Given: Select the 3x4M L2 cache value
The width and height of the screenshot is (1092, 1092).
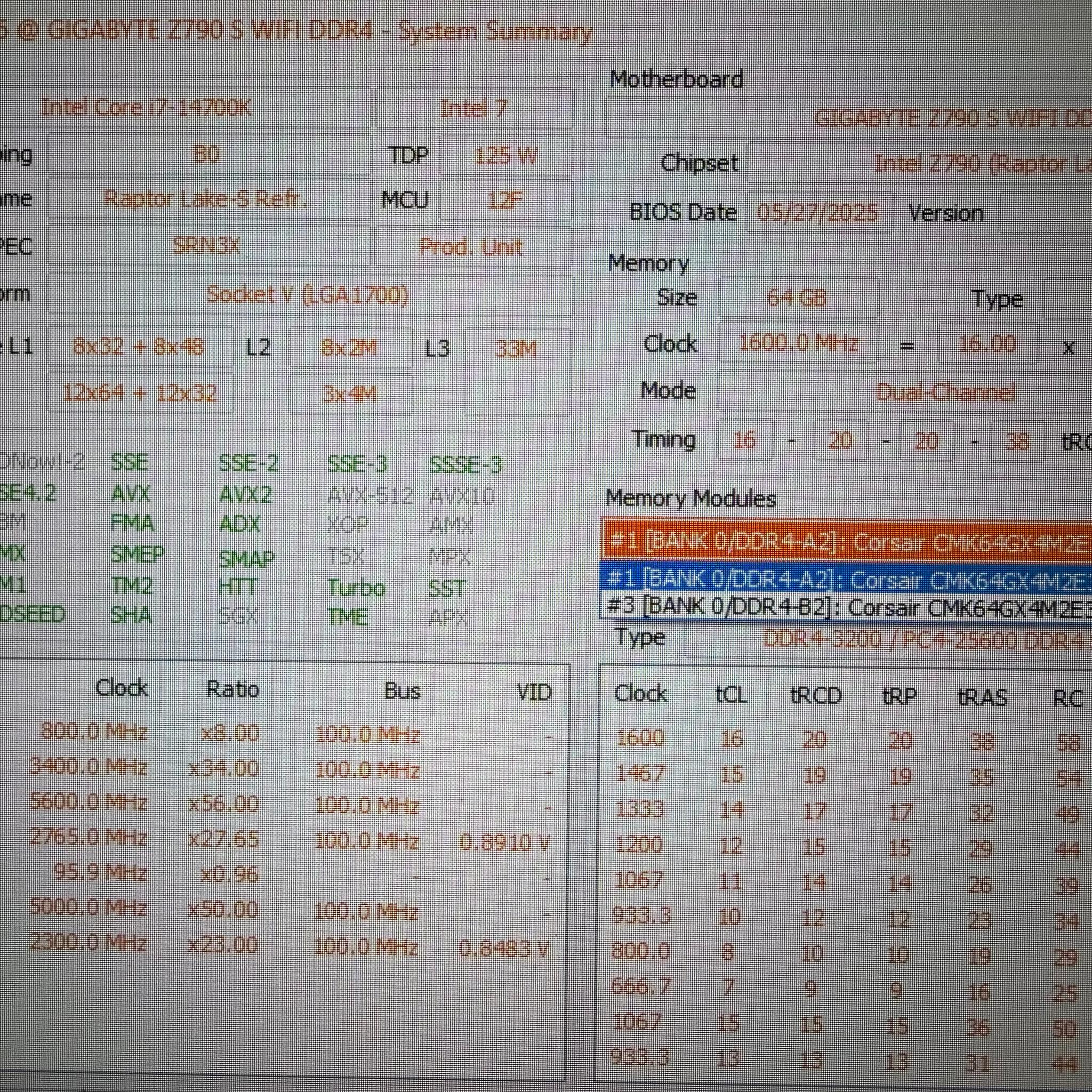Looking at the screenshot, I should (x=349, y=394).
